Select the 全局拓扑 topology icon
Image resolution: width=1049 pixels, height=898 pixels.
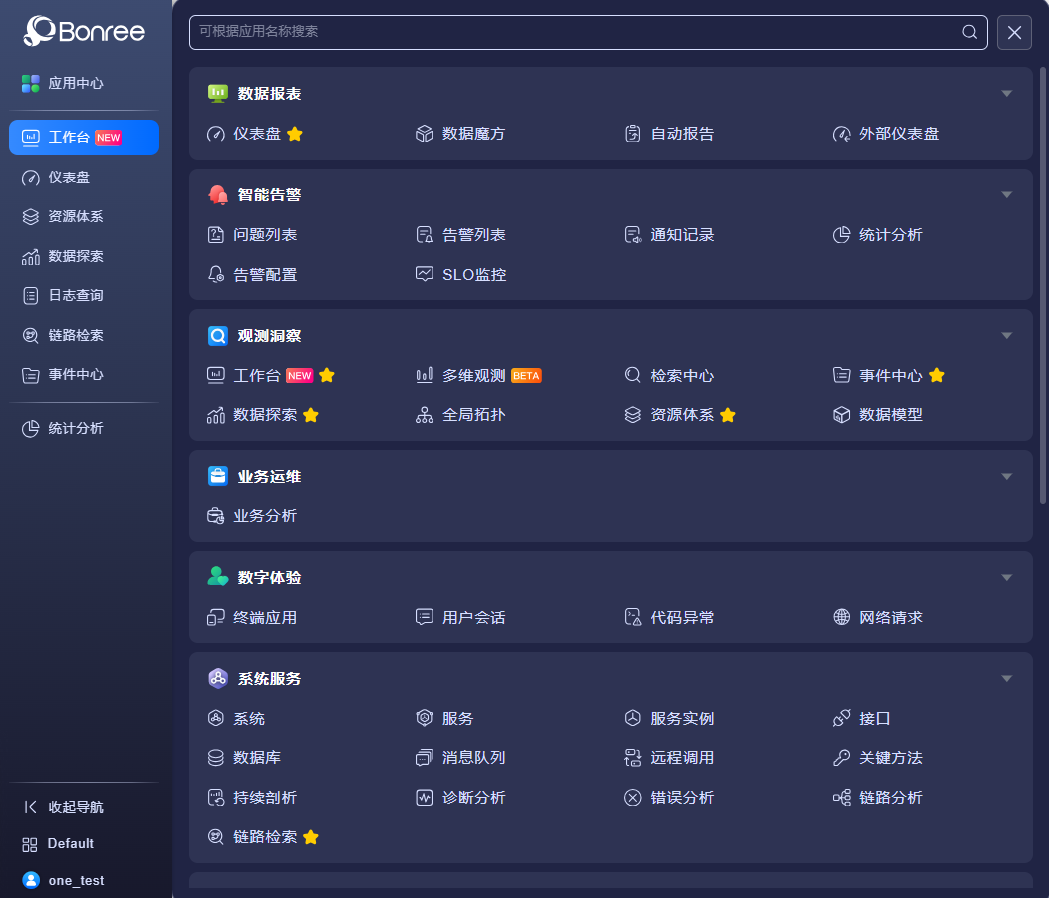[x=424, y=415]
